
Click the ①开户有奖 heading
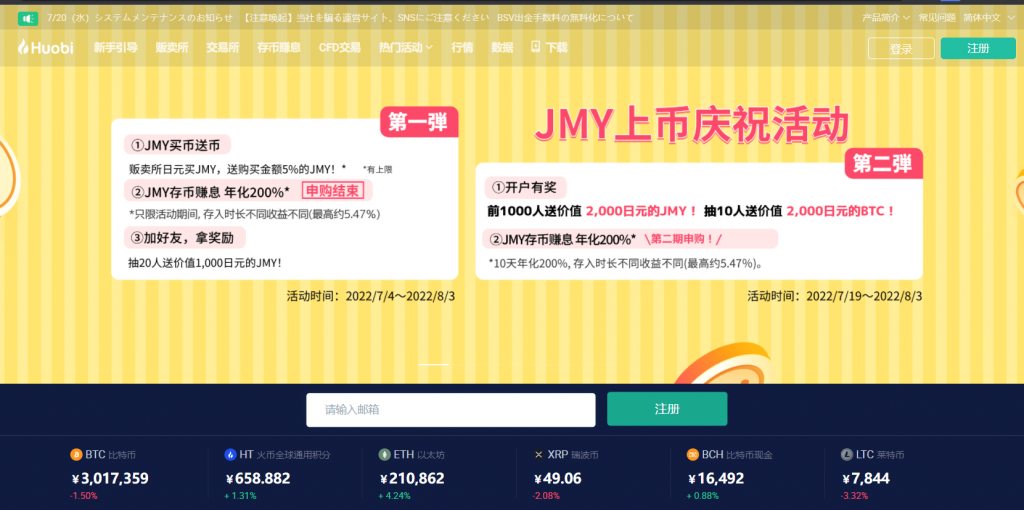click(x=524, y=188)
